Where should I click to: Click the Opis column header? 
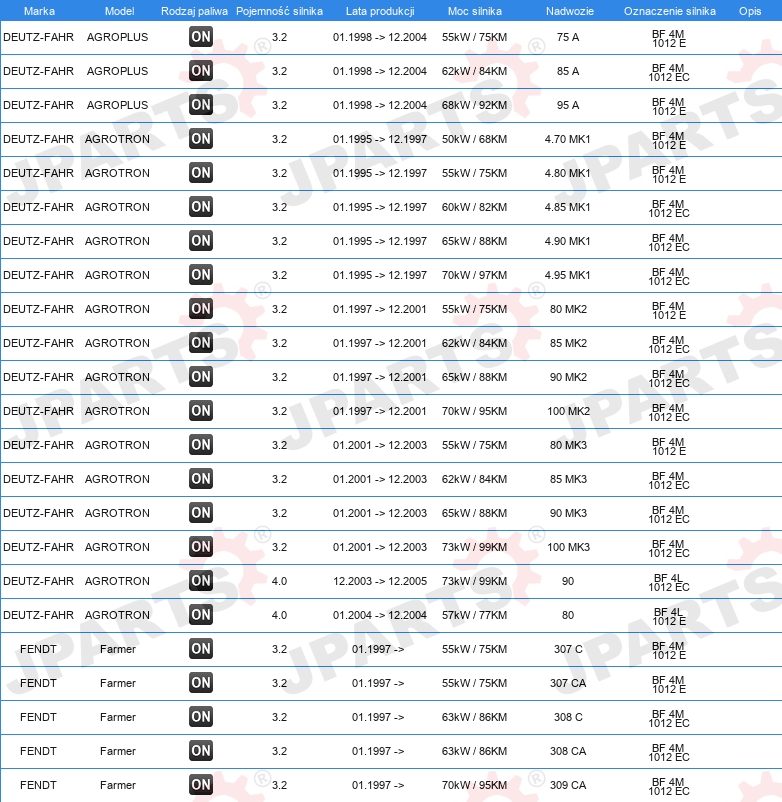click(750, 11)
